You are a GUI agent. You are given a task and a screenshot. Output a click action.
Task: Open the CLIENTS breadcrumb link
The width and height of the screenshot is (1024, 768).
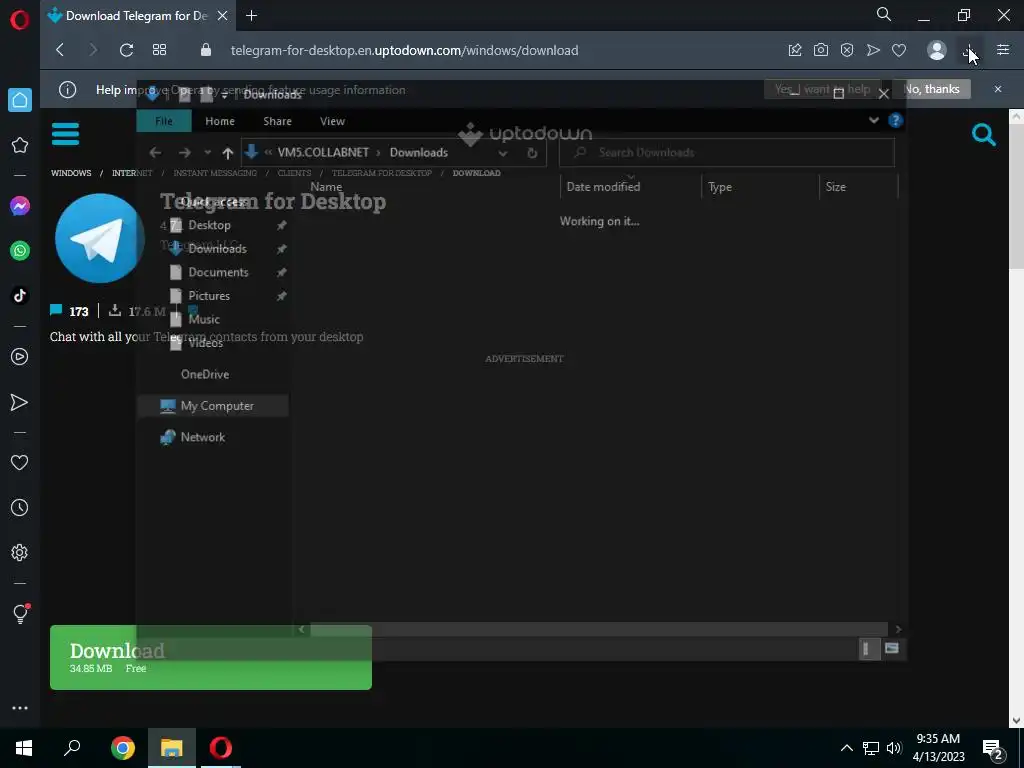click(294, 173)
